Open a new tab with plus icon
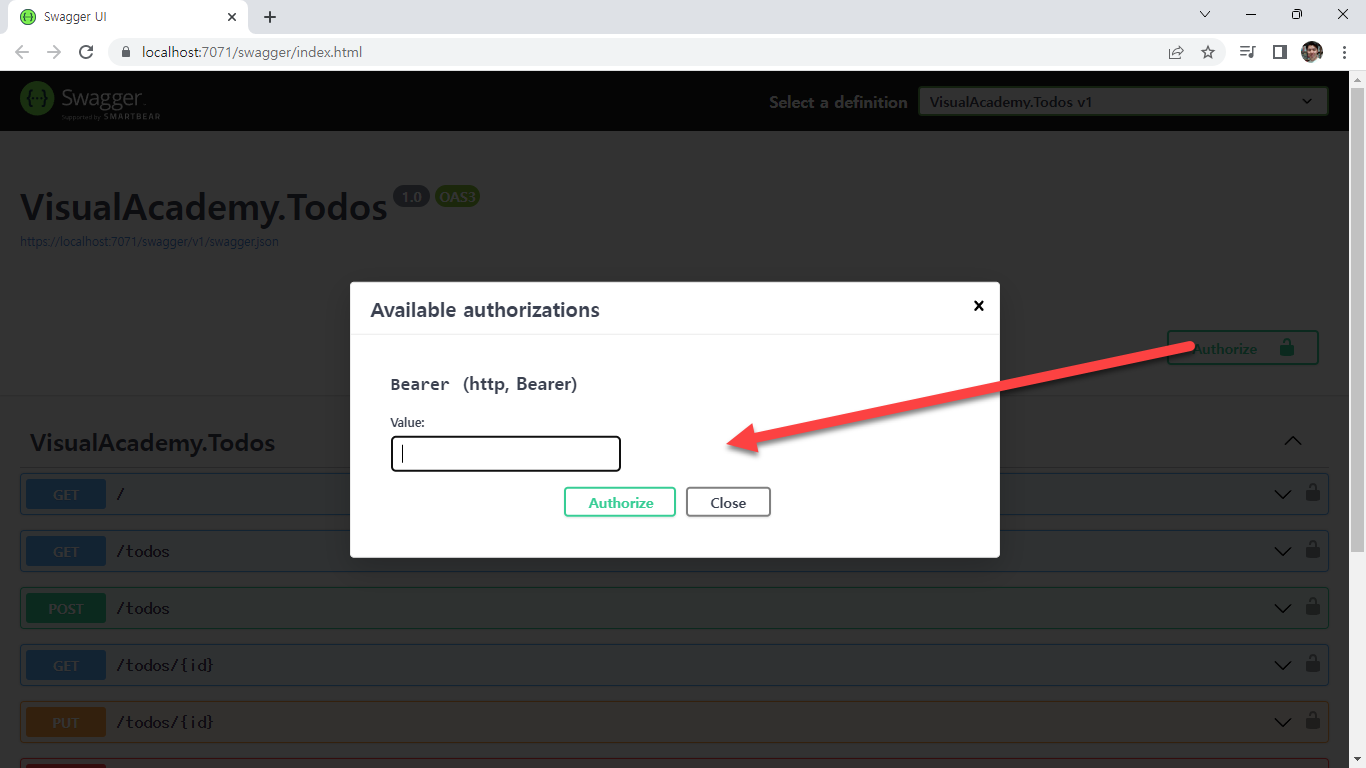The image size is (1366, 768). pos(270,17)
